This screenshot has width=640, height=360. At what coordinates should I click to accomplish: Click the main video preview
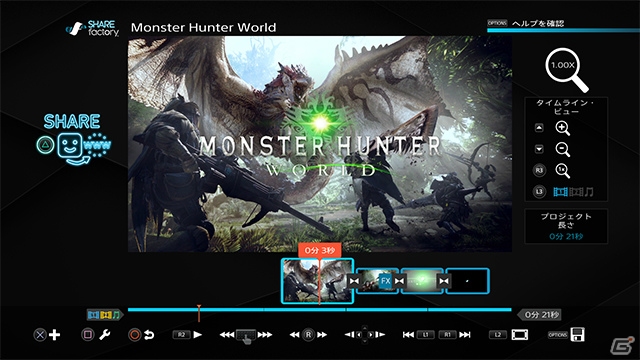point(320,144)
